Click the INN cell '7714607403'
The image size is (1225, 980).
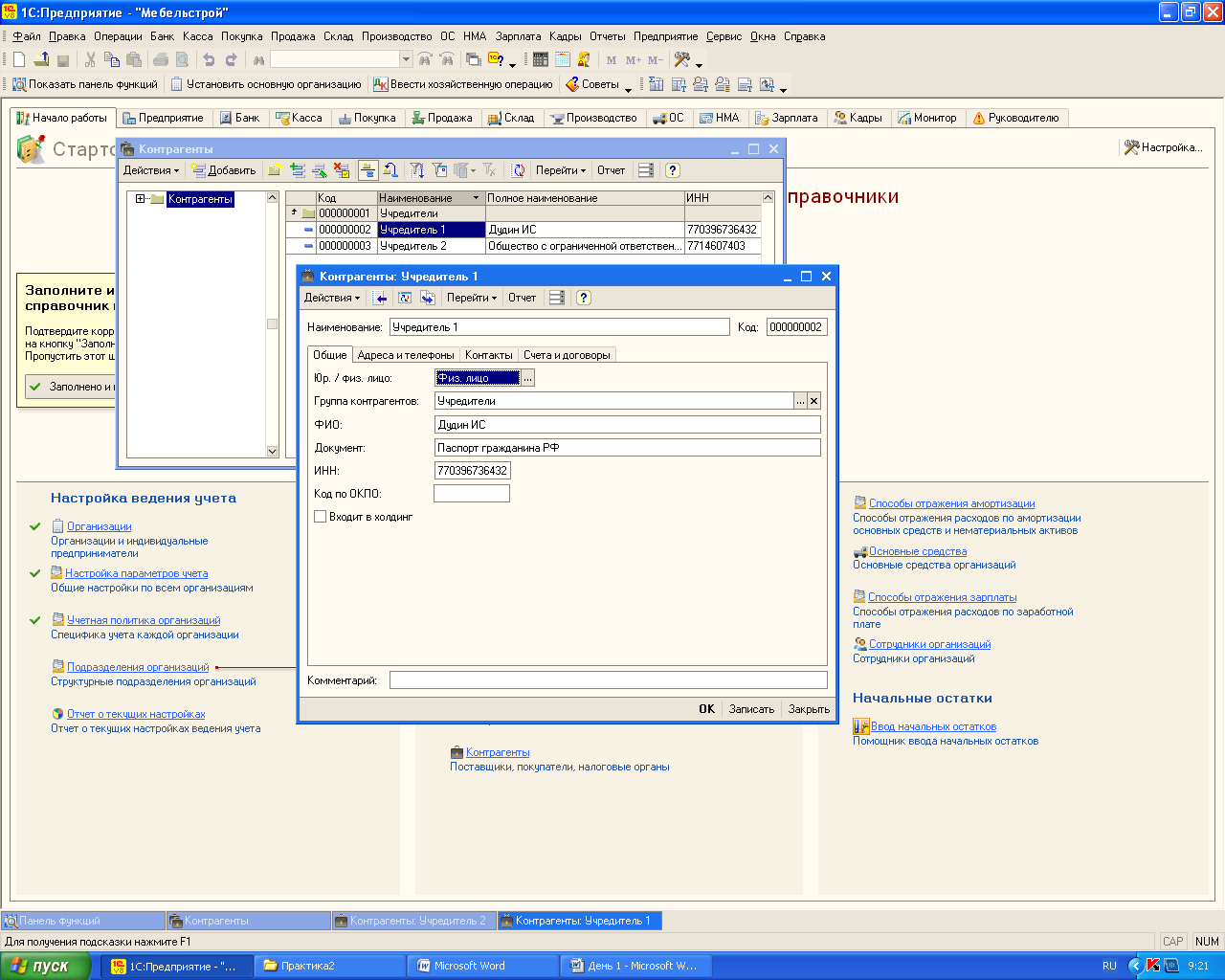pos(723,246)
